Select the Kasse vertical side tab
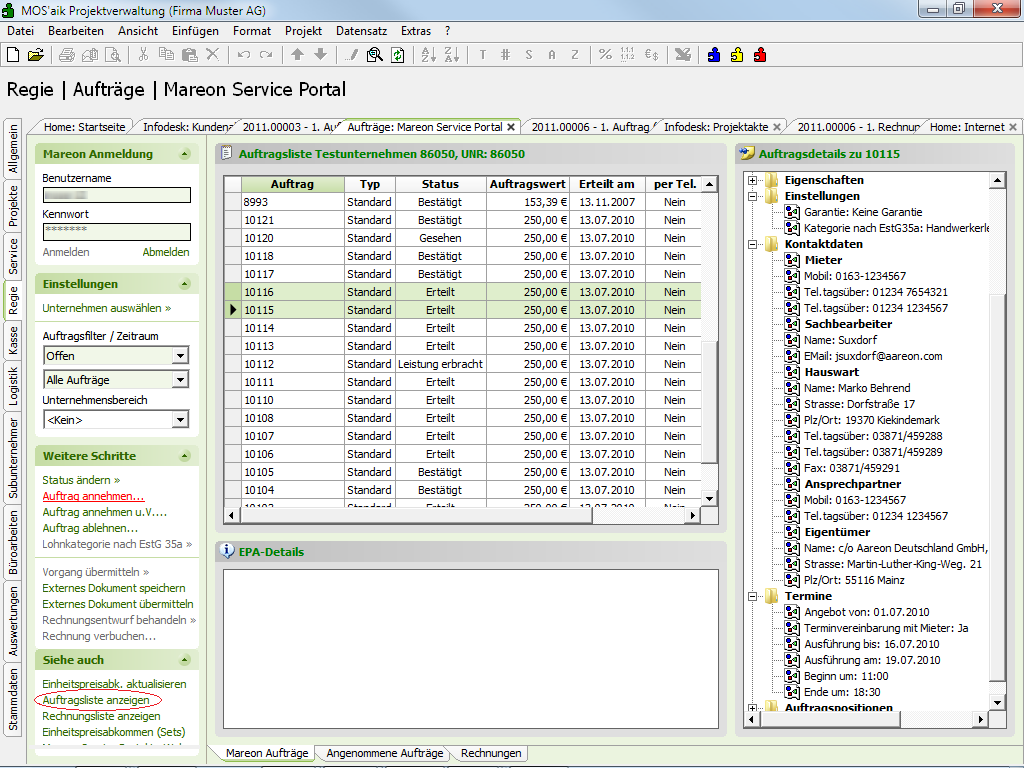The image size is (1024, 768). 13,341
